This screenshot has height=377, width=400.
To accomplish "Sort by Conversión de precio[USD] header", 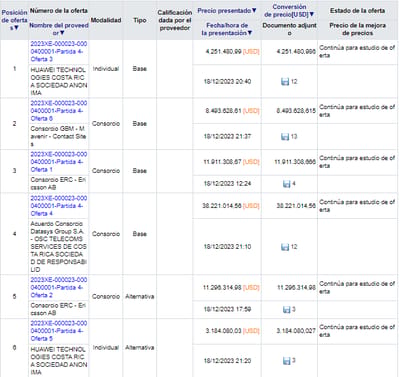I will [289, 11].
